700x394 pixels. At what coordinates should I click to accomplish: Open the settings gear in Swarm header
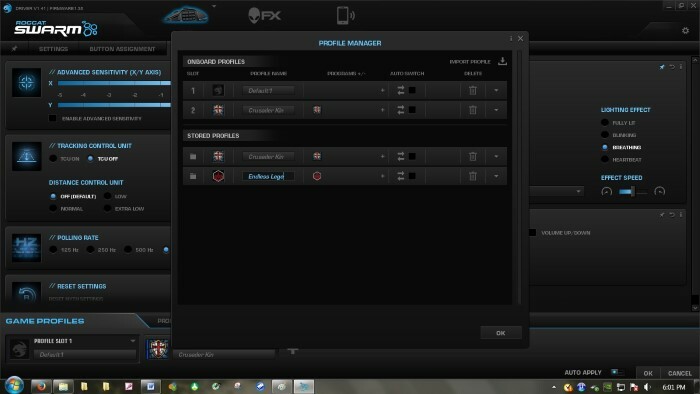(x=685, y=31)
